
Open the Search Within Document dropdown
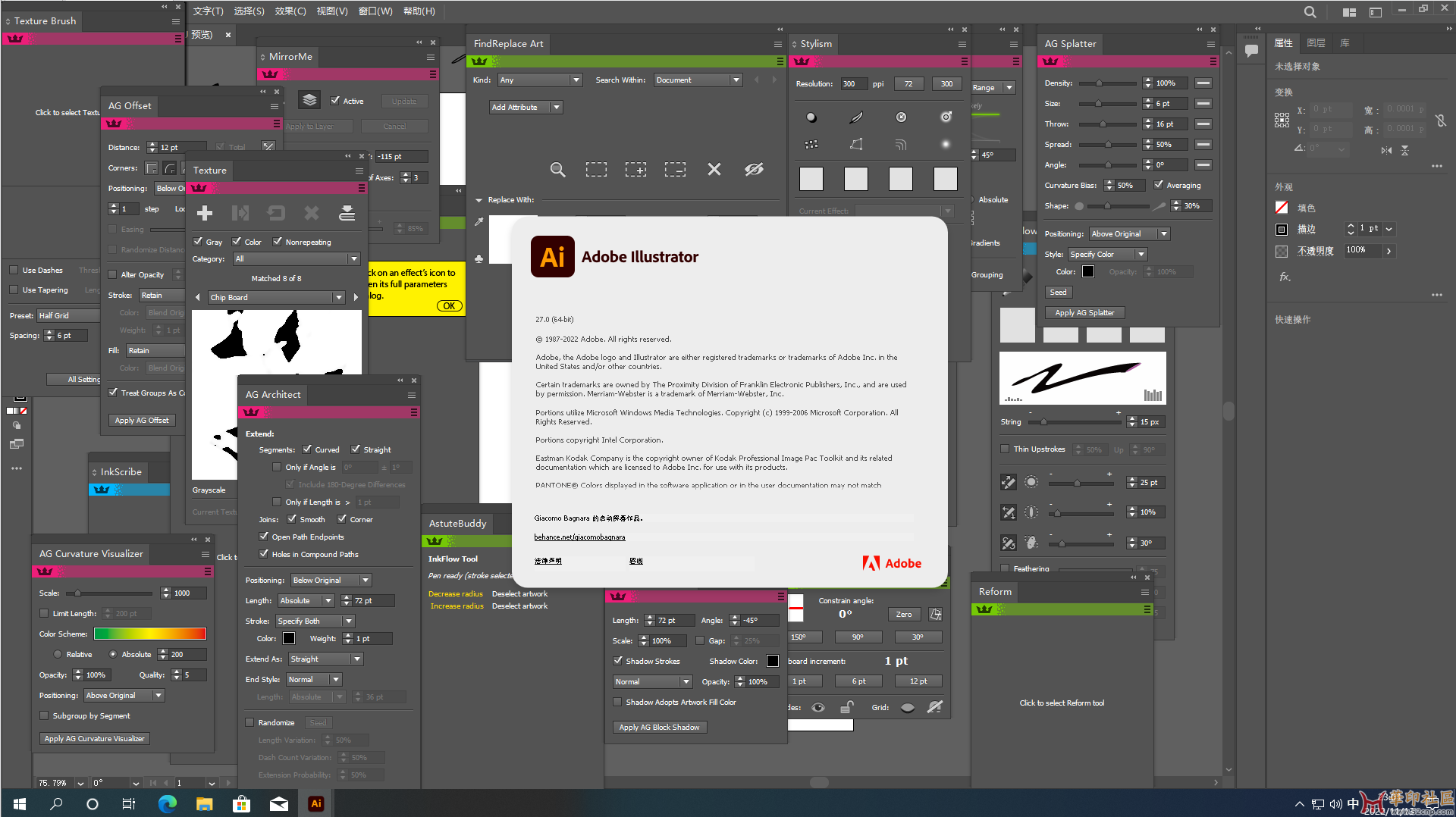[698, 80]
